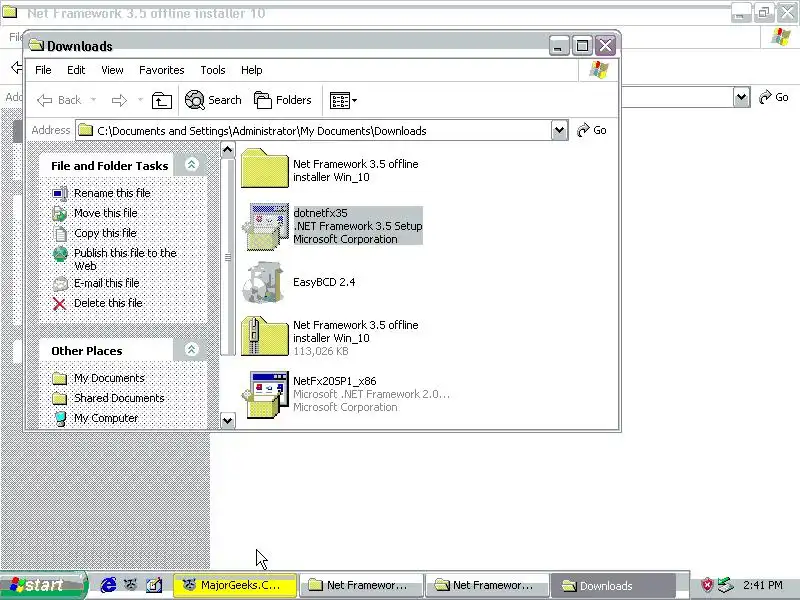This screenshot has height=600, width=800.
Task: Click the Rename this file icon
Action: (x=60, y=194)
